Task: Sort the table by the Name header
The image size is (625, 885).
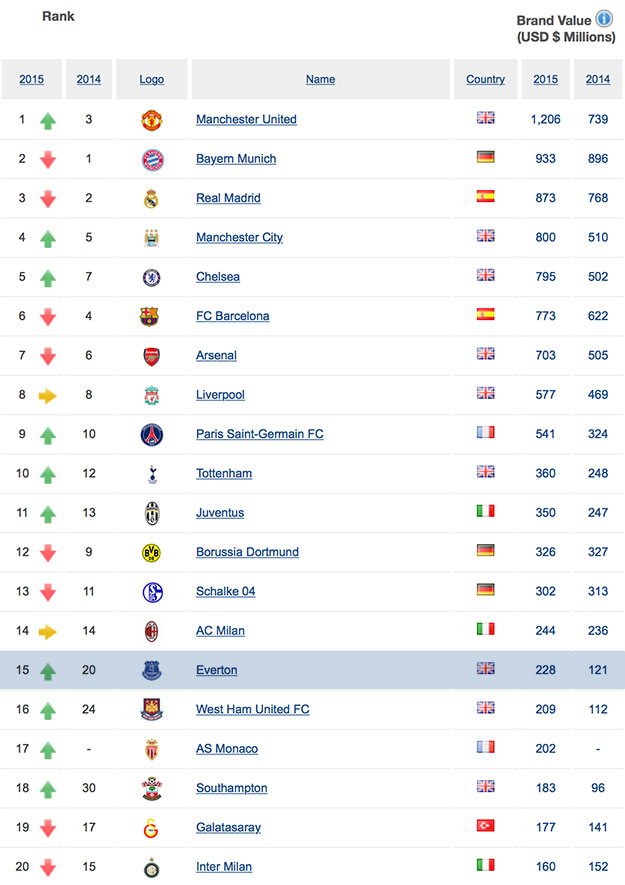Action: click(x=320, y=80)
